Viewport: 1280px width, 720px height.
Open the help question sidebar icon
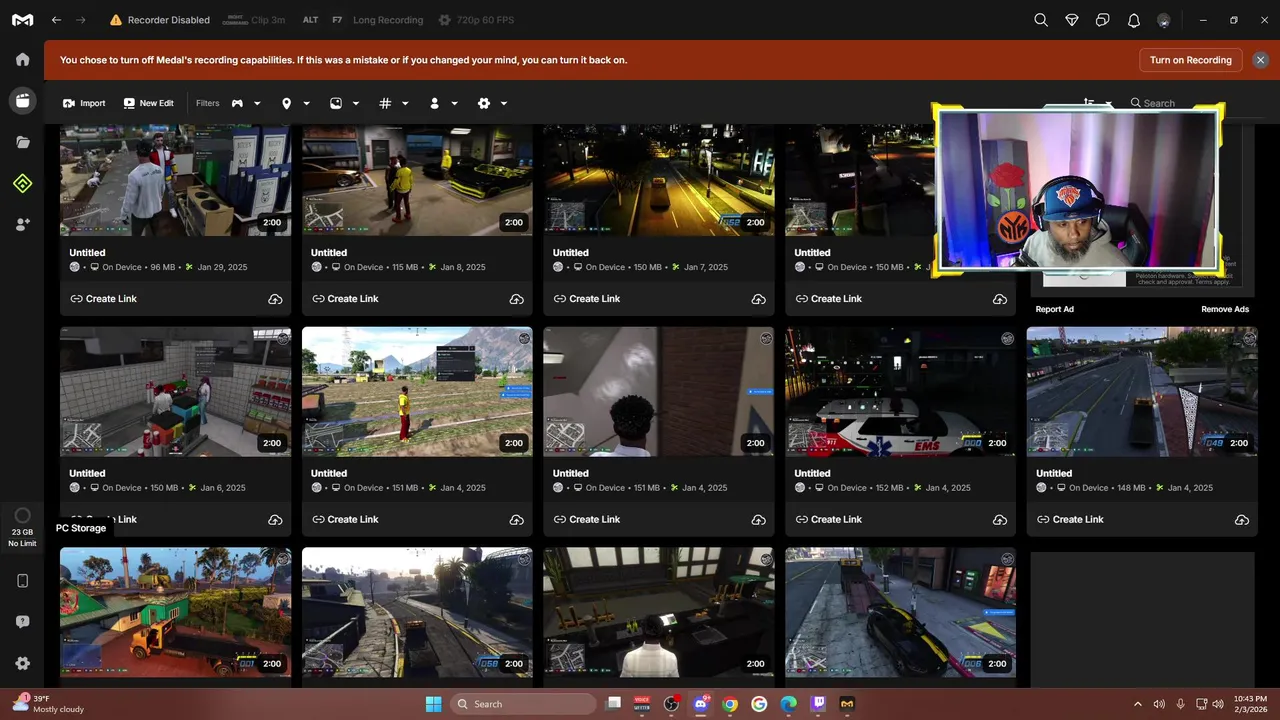(x=22, y=622)
